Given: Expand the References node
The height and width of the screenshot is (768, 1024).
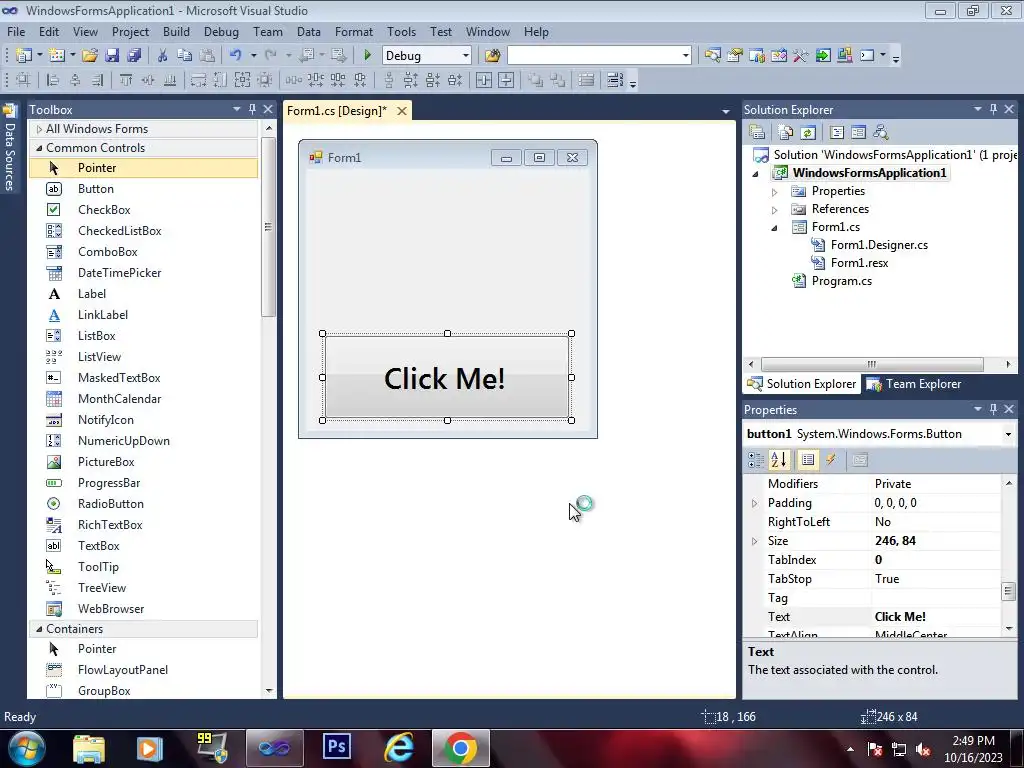Looking at the screenshot, I should 775,210.
